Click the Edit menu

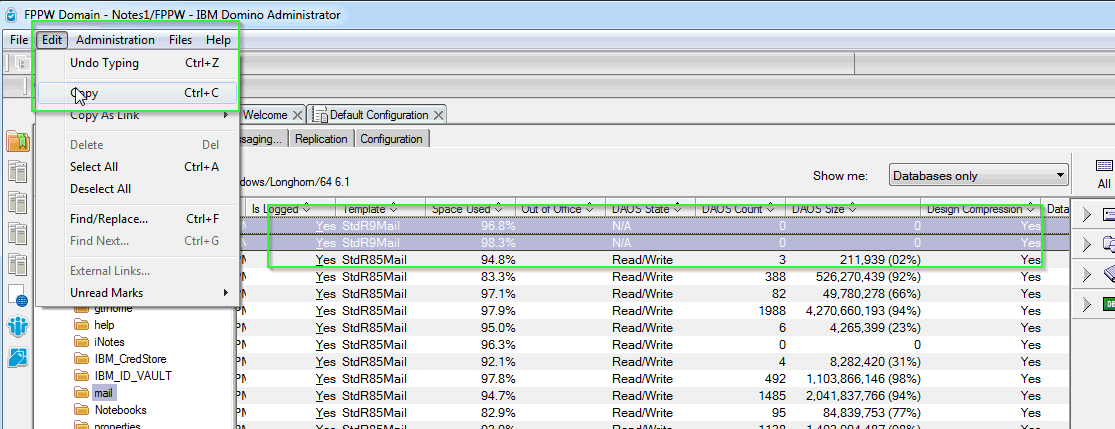pyautogui.click(x=52, y=40)
